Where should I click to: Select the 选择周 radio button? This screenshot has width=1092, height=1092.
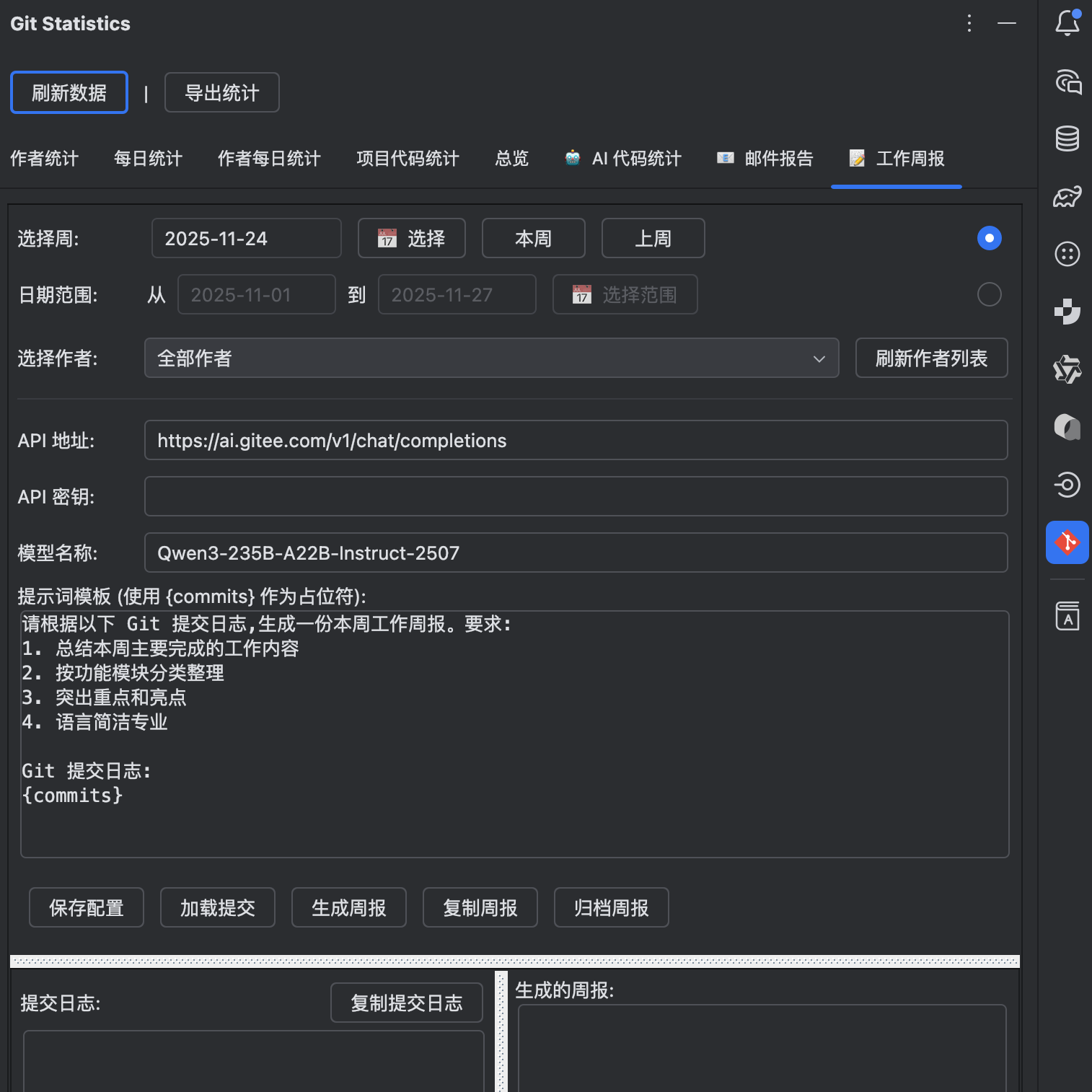point(989,238)
